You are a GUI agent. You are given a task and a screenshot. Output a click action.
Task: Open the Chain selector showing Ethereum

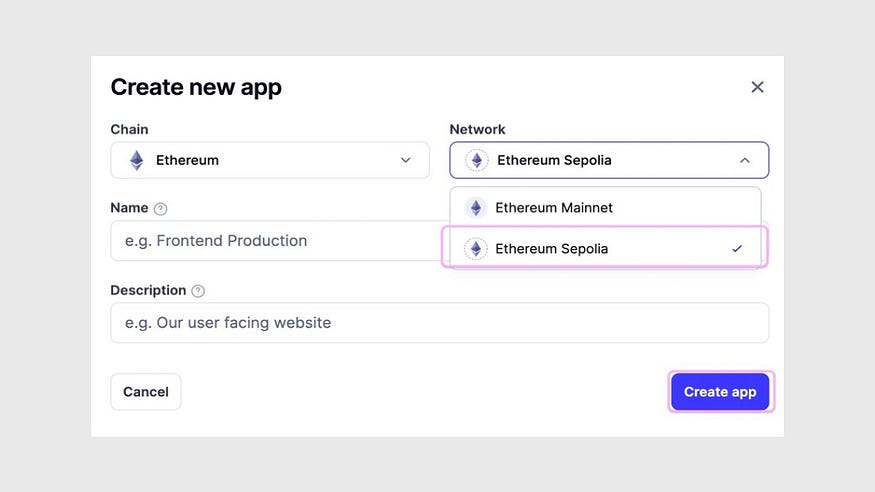coord(270,160)
